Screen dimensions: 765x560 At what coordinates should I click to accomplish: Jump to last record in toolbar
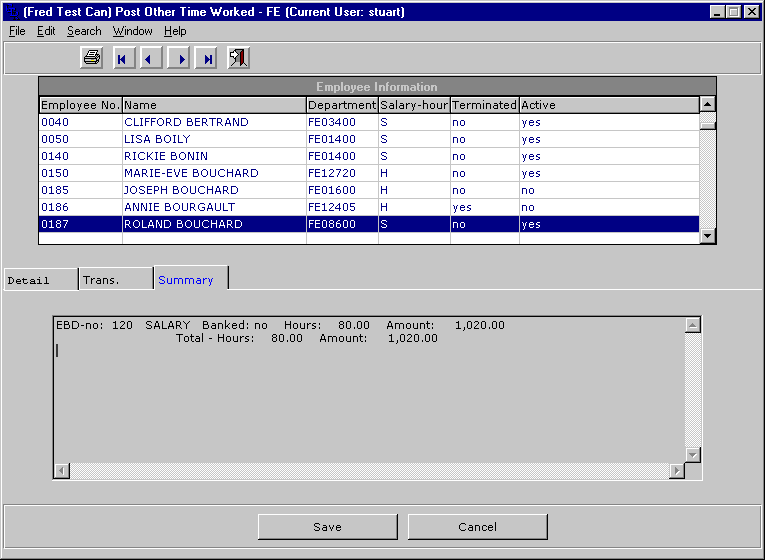pyautogui.click(x=207, y=59)
